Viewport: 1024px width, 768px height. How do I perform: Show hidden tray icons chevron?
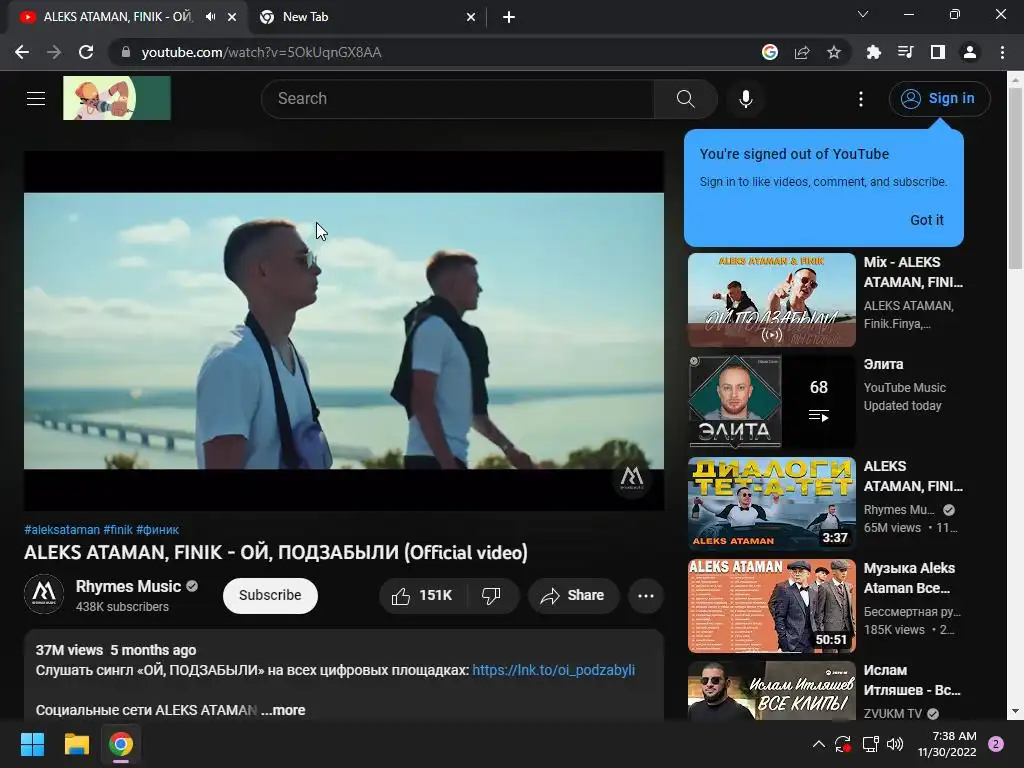tap(818, 744)
